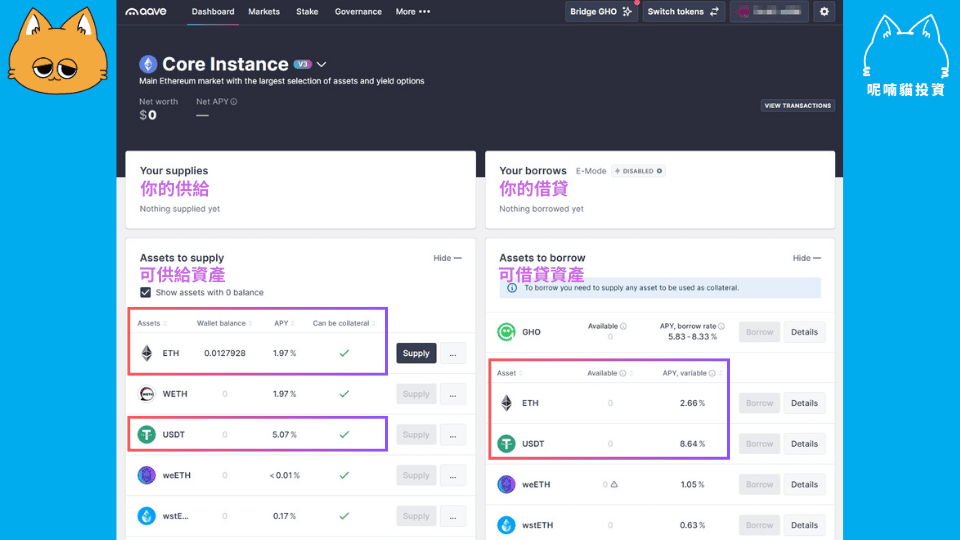The width and height of the screenshot is (960, 540).
Task: Click the ETH icon in Assets to borrow
Action: pyautogui.click(x=506, y=403)
